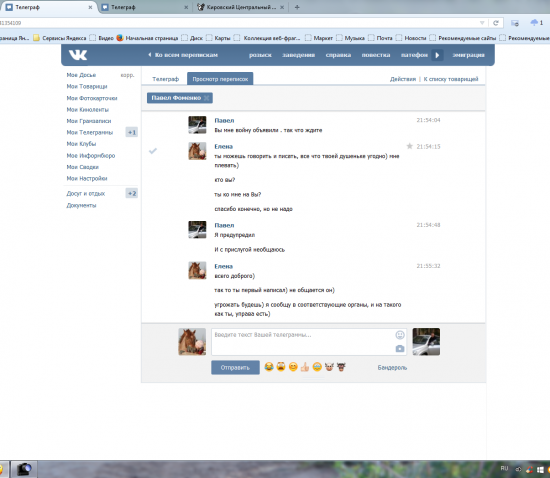Open Мои Киноленты in sidebar
This screenshot has width=550, height=478.
tap(87, 110)
